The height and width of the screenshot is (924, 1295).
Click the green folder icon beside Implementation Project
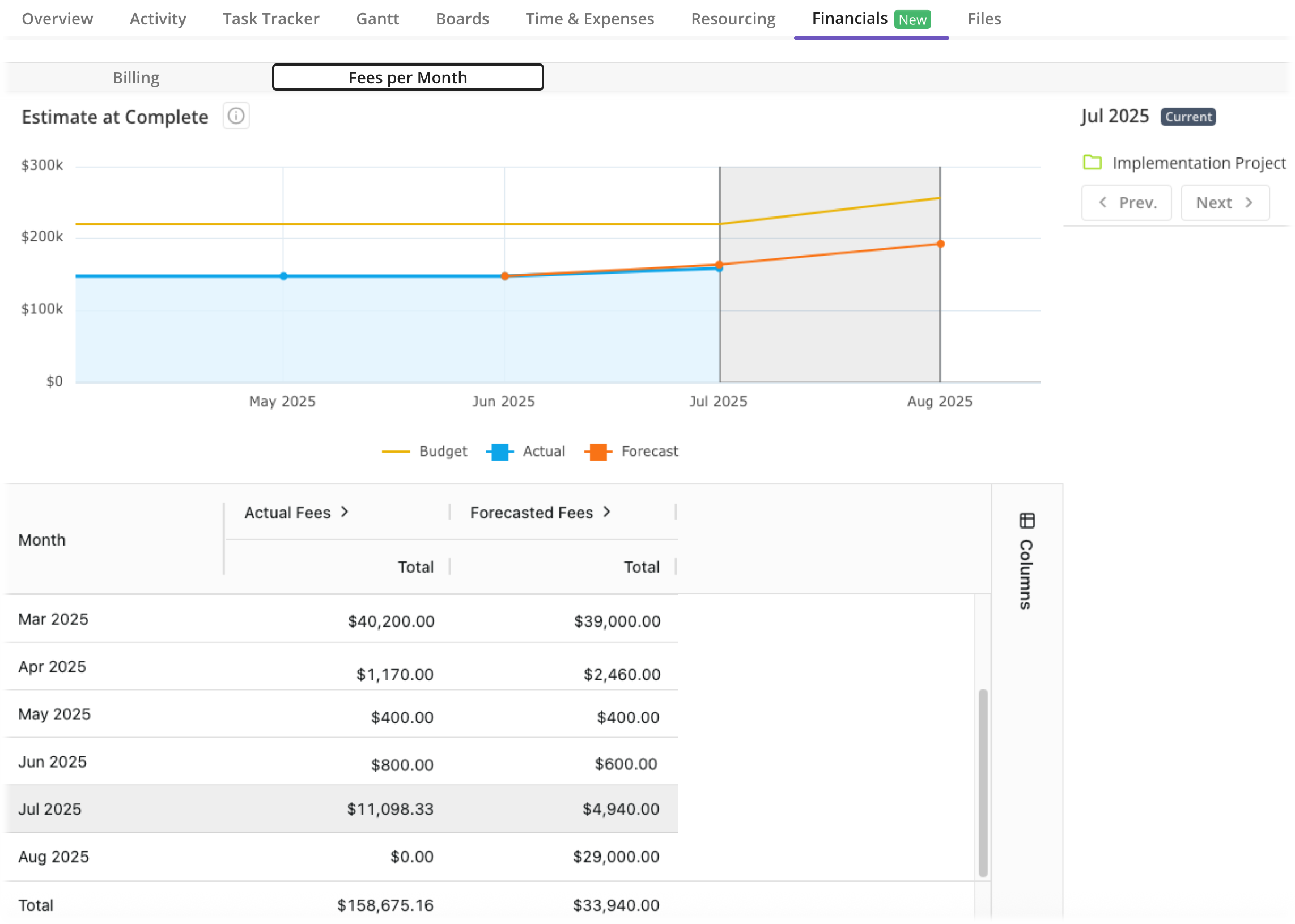coord(1092,163)
